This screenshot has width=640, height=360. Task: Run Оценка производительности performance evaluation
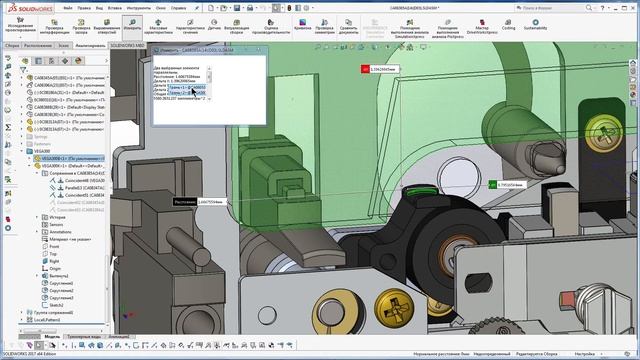(271, 27)
